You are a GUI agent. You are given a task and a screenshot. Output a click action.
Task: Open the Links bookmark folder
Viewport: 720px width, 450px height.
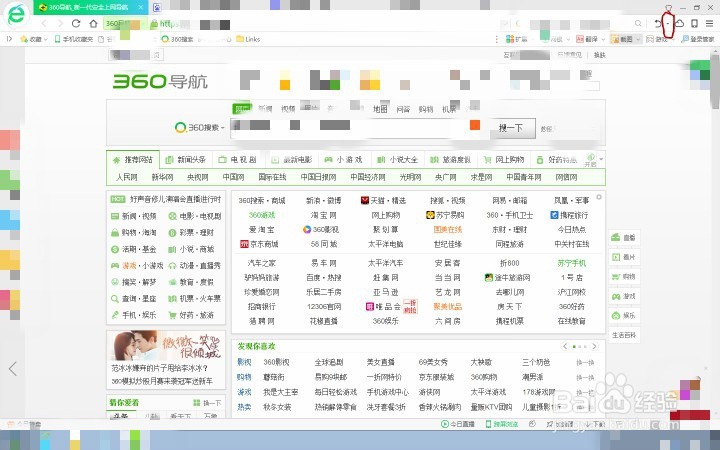(x=248, y=39)
